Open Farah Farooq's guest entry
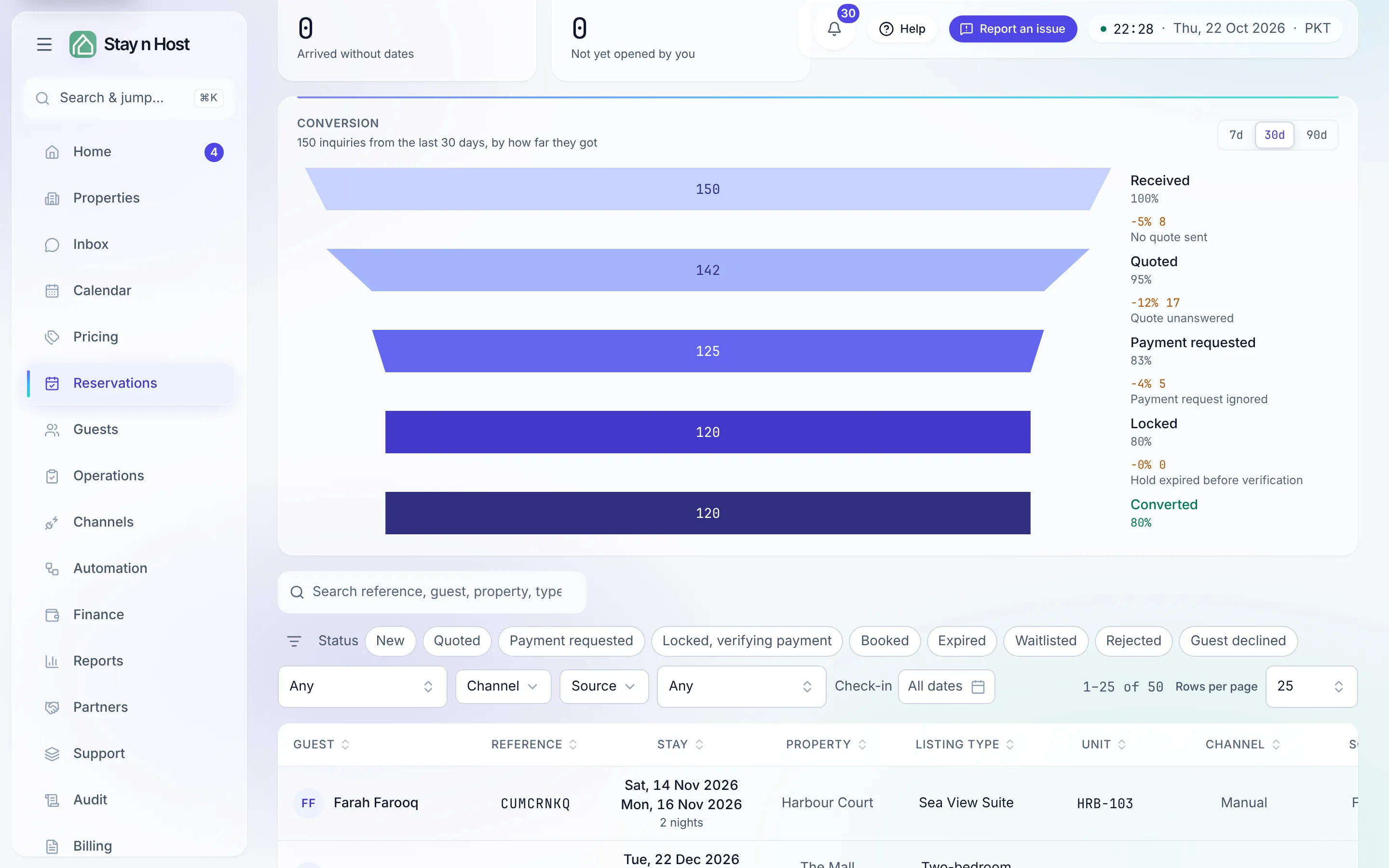The height and width of the screenshot is (868, 1389). (x=375, y=802)
